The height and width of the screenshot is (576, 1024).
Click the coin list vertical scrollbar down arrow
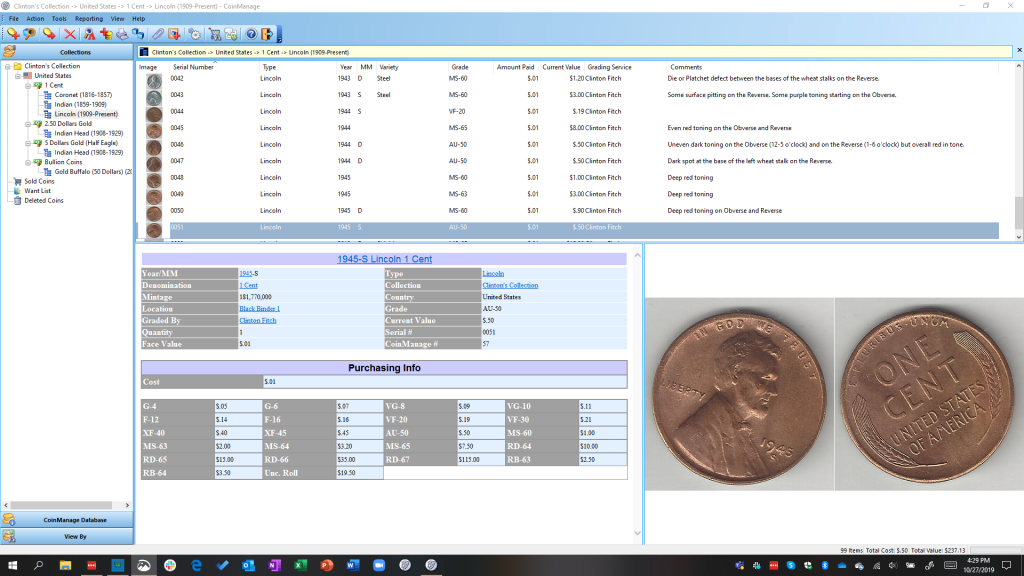pos(1019,237)
